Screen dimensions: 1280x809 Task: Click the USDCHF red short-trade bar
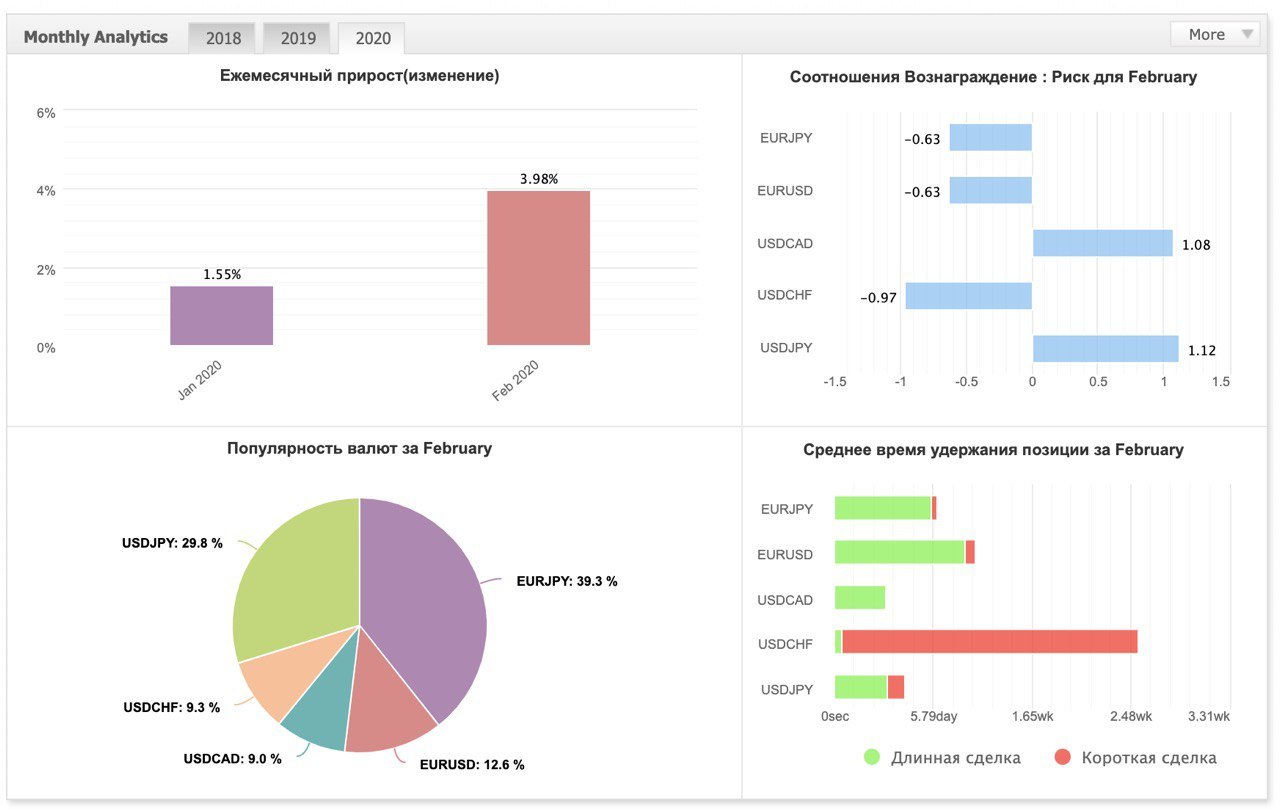point(990,642)
